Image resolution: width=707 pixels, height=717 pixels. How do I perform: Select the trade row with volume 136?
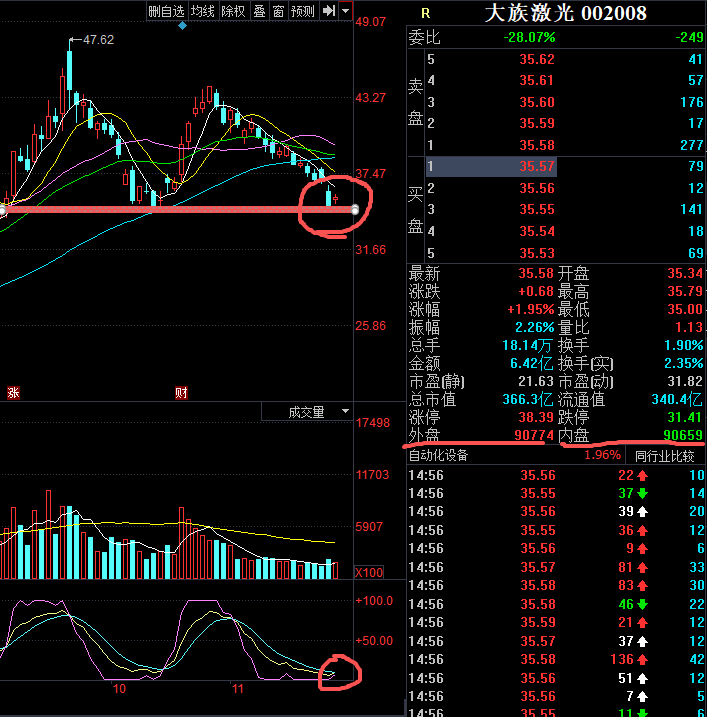(x=556, y=659)
